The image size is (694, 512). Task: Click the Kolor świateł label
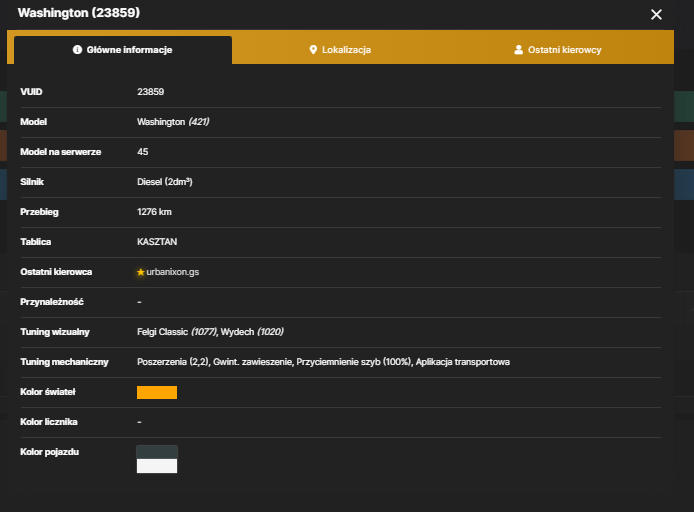pyautogui.click(x=48, y=392)
